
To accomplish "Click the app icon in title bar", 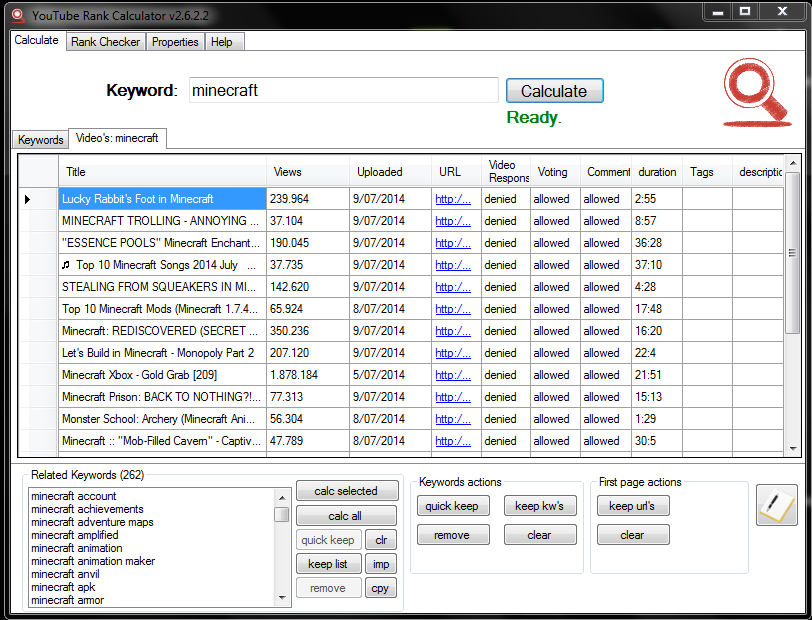I will click(18, 16).
